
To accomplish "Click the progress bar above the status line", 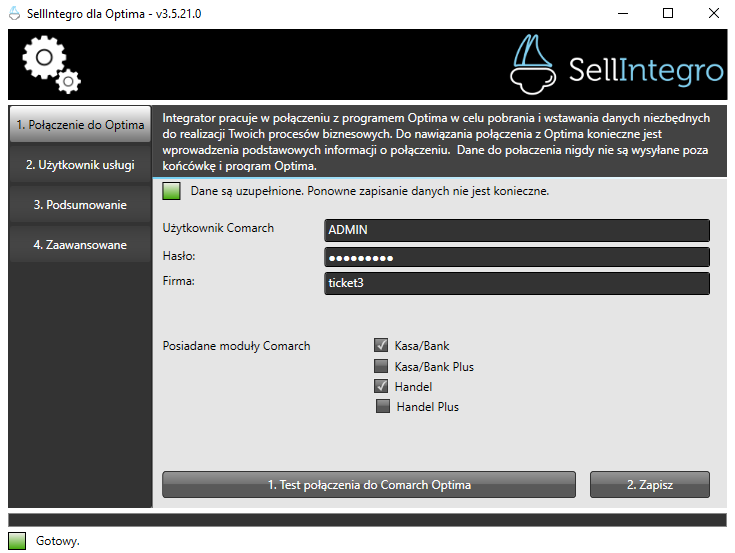I will 368,520.
